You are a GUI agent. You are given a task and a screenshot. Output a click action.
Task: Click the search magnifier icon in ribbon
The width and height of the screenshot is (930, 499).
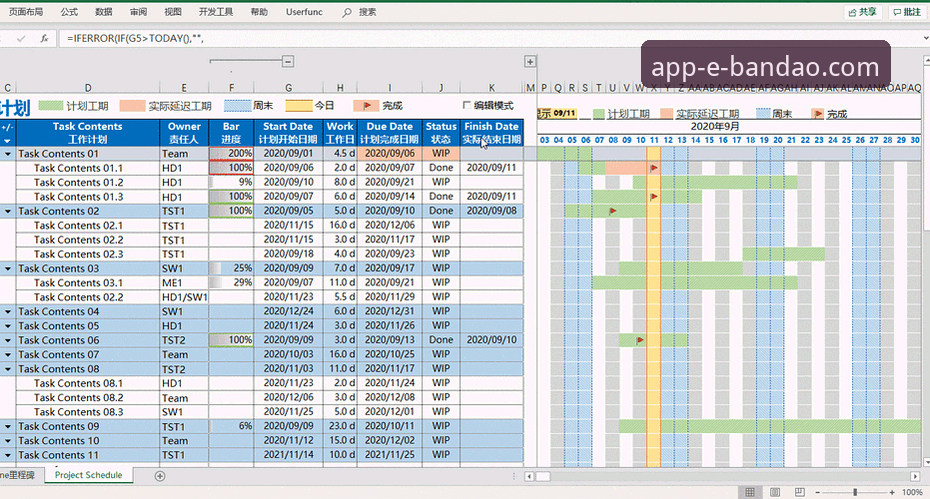pyautogui.click(x=346, y=12)
